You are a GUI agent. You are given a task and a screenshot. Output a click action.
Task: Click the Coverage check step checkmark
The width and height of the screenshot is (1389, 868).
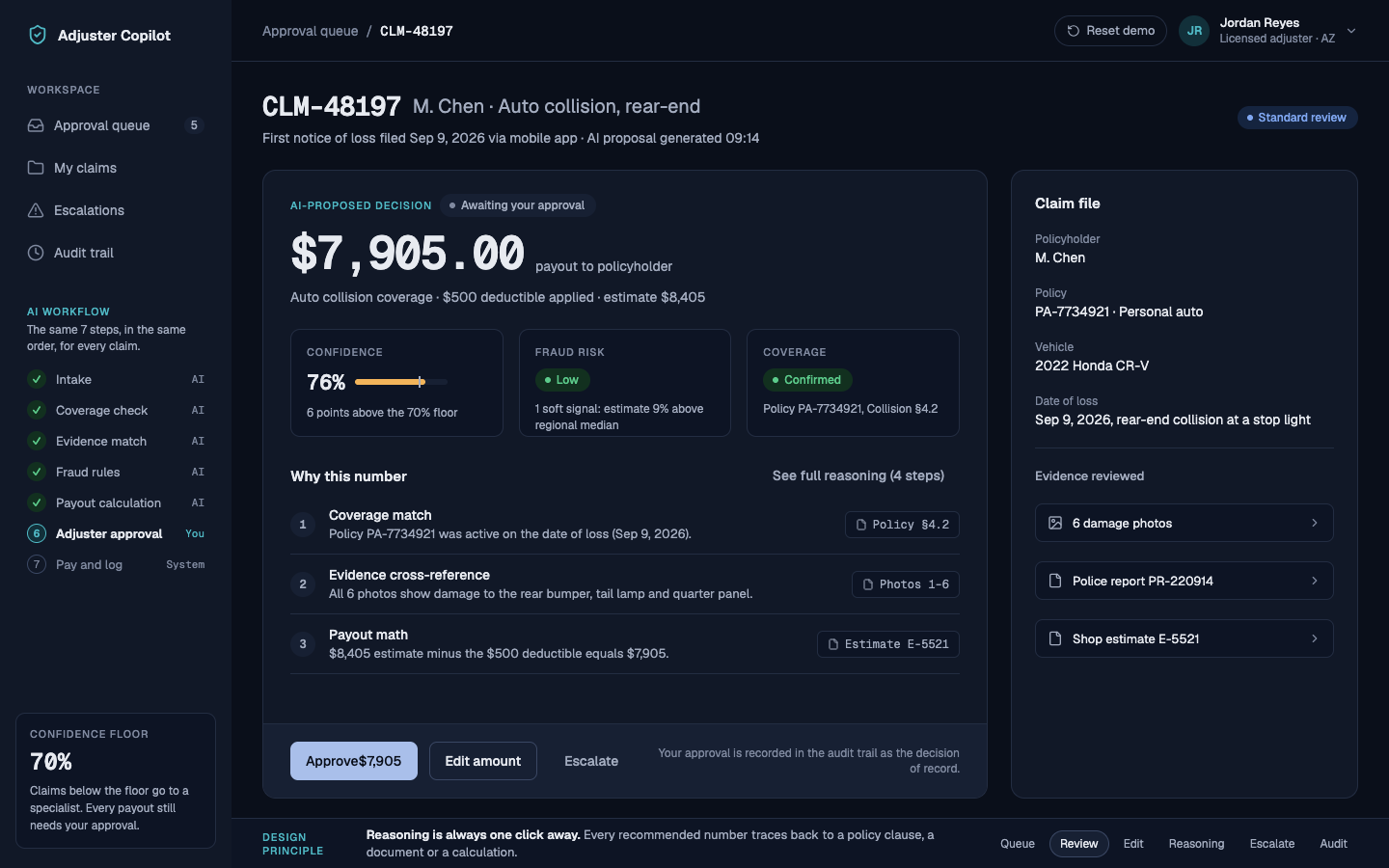[x=37, y=410]
